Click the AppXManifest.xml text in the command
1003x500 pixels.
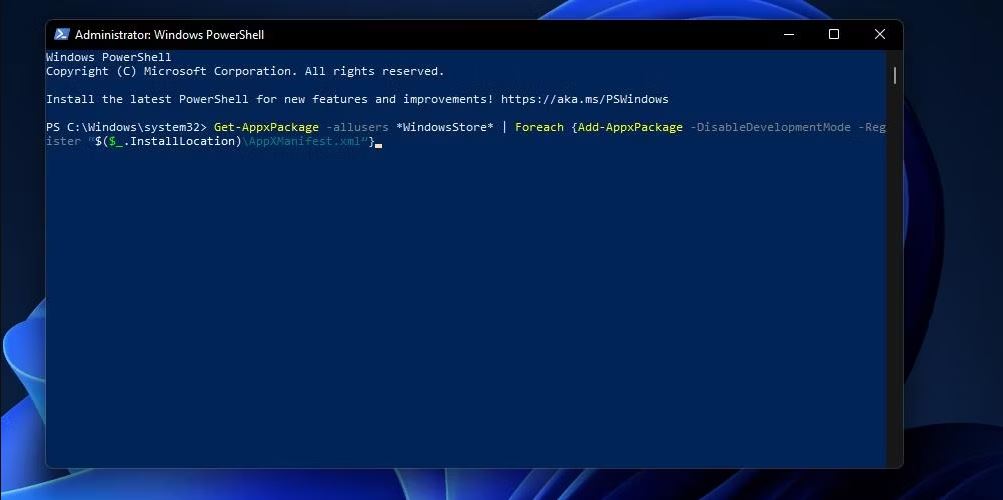pyautogui.click(x=304, y=141)
